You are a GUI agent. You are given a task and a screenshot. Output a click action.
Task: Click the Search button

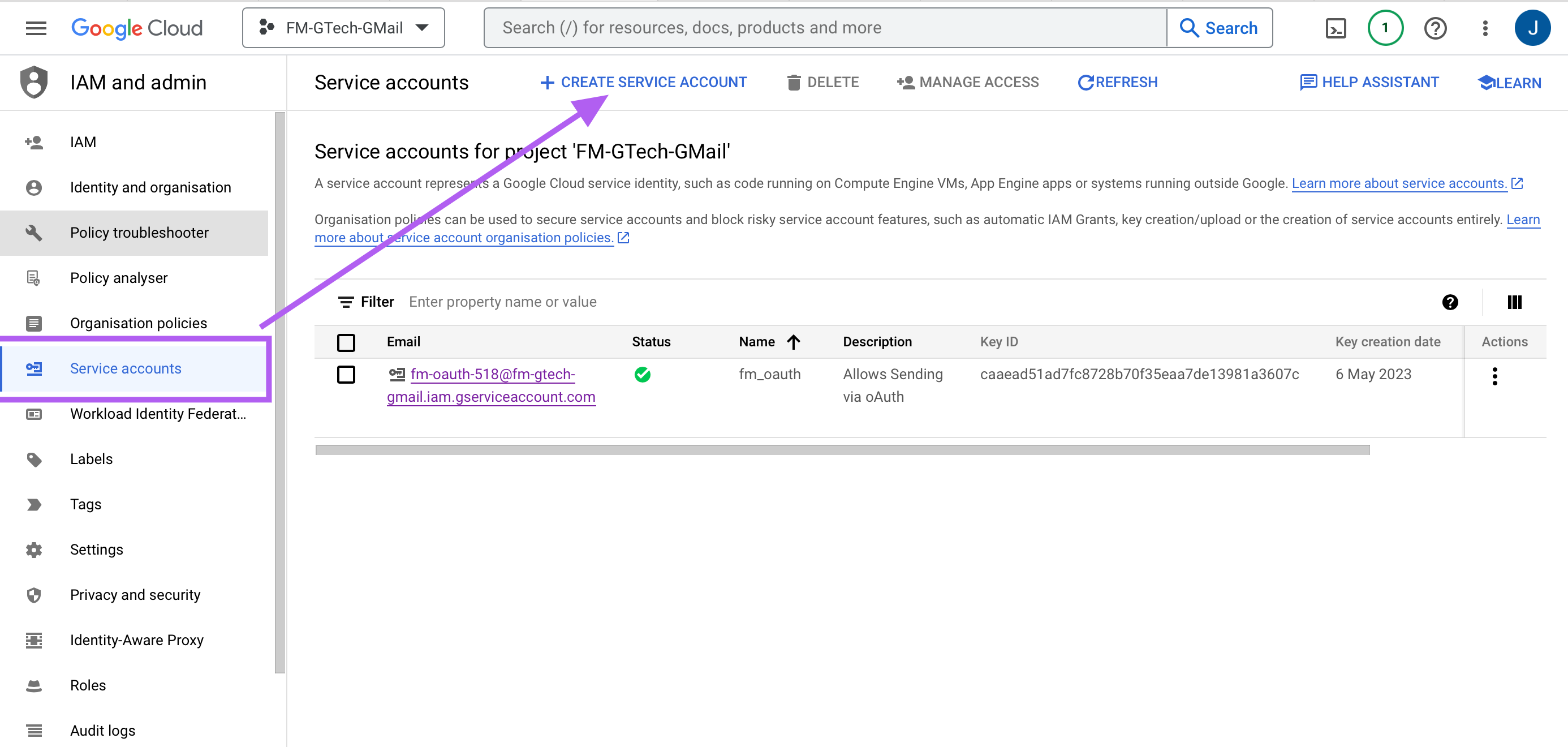pos(1219,28)
